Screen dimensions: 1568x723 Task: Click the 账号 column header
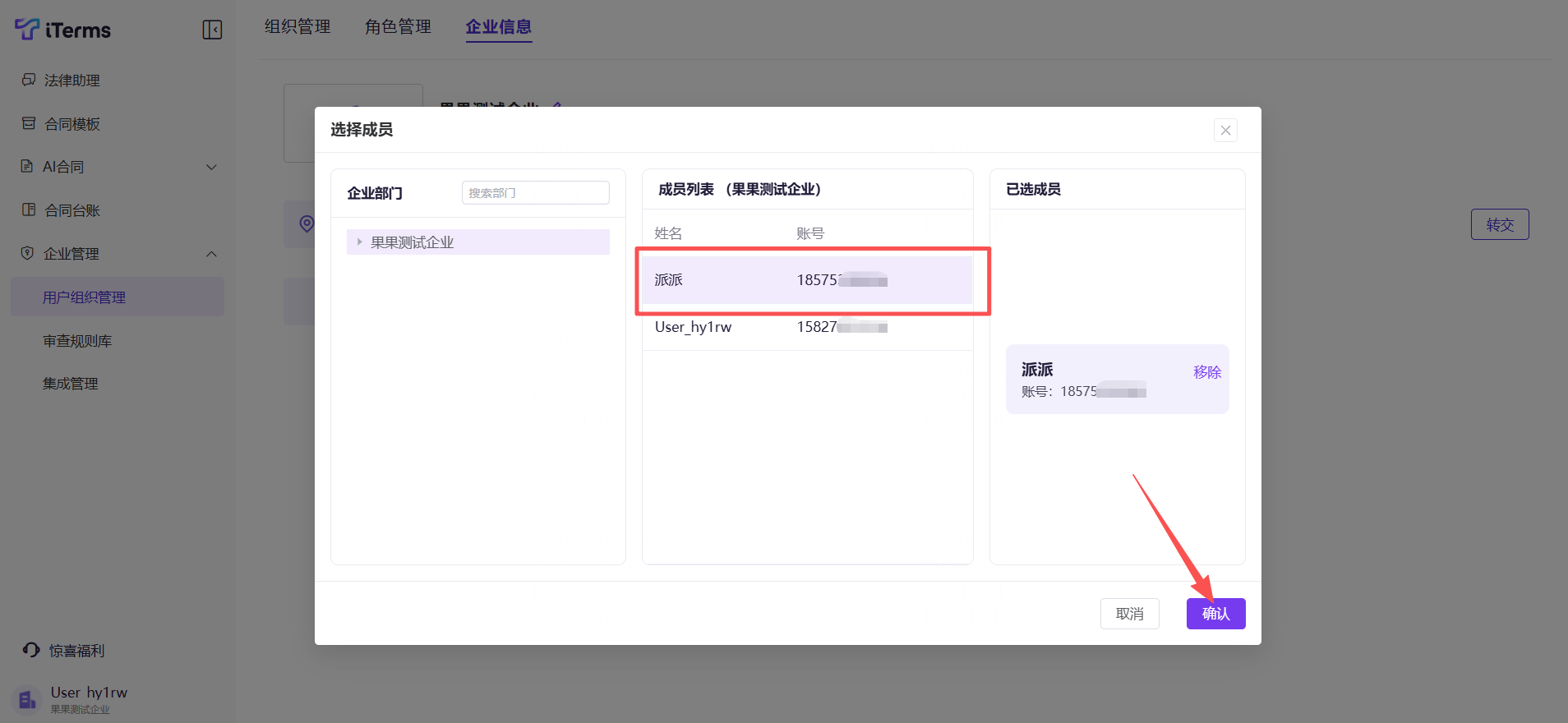[810, 233]
